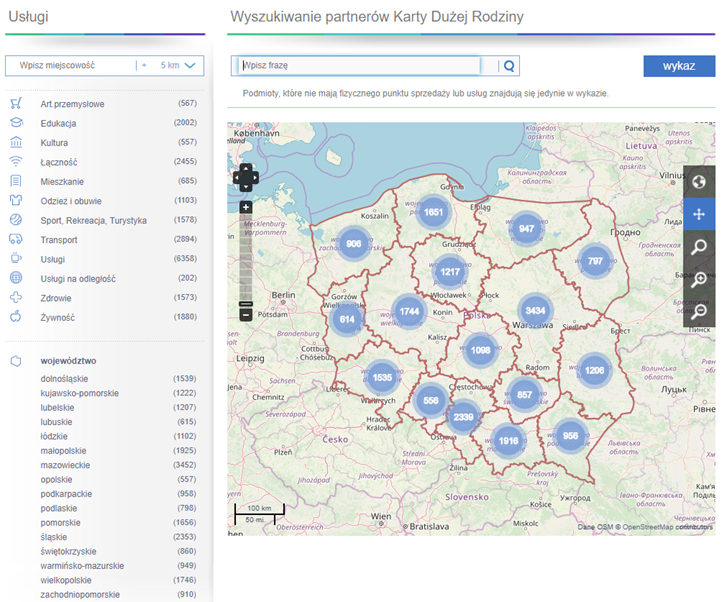This screenshot has width=722, height=602.
Task: Click the Zdrowie cross icon
Action: (x=16, y=297)
